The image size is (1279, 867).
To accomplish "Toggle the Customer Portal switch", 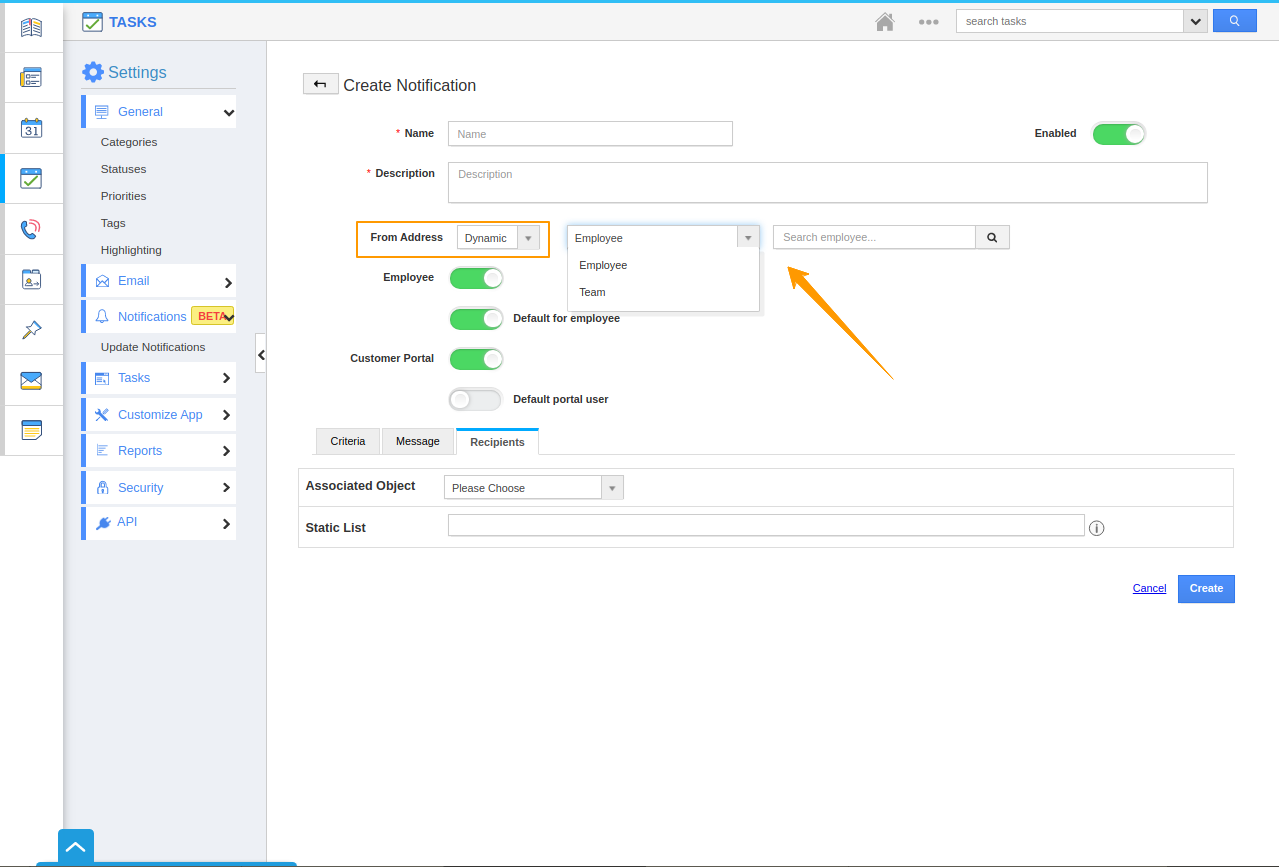I will (476, 358).
